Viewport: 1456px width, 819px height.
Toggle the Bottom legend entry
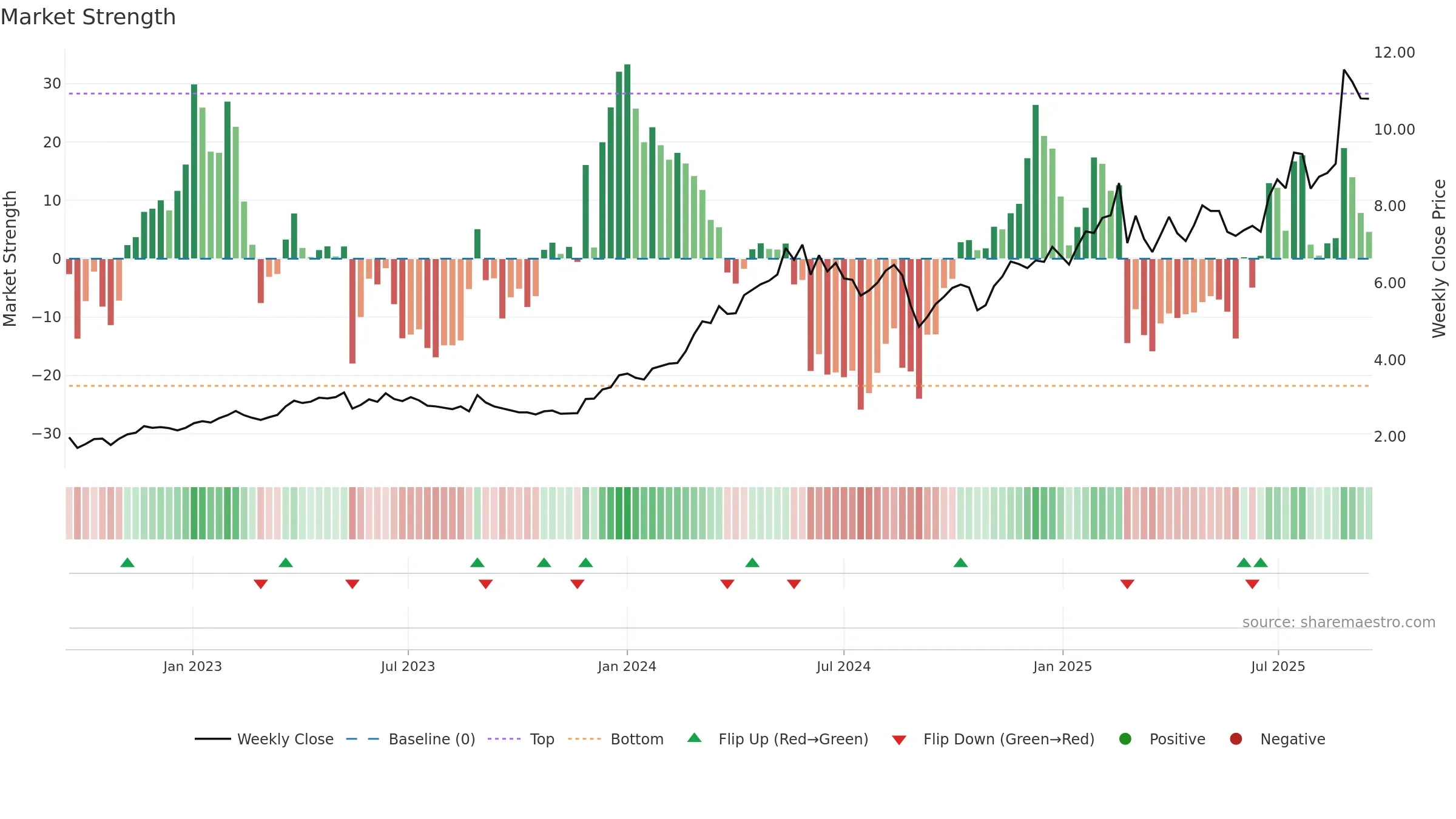pyautogui.click(x=616, y=739)
